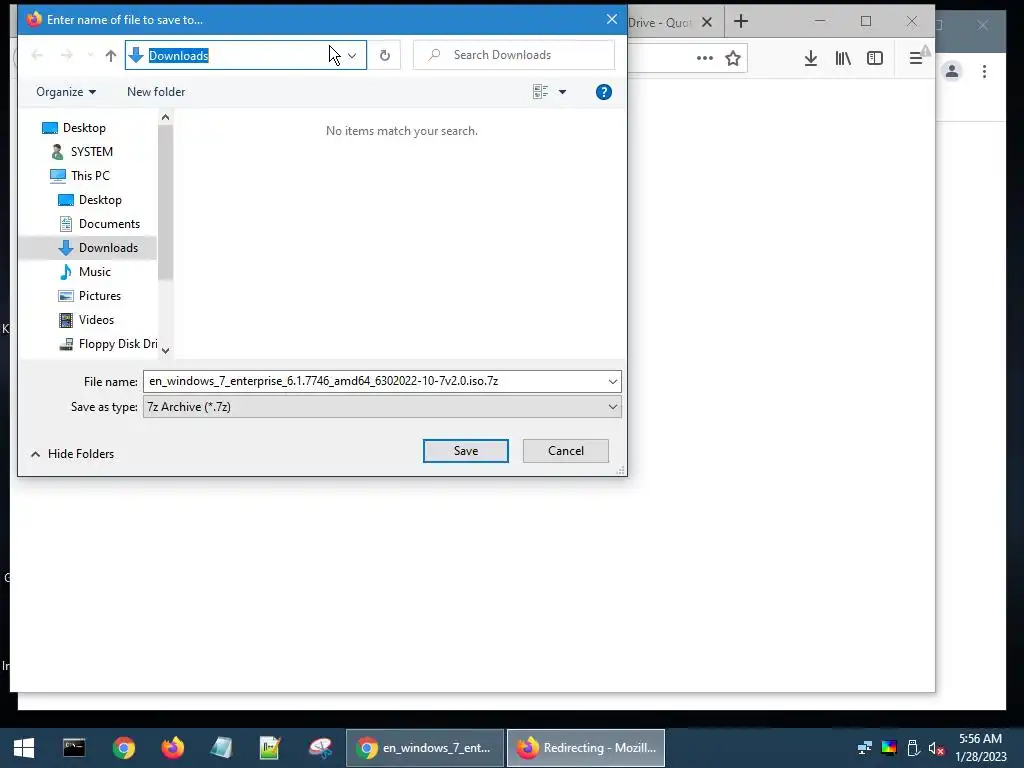Viewport: 1024px width, 768px height.
Task: Cancel the save dialog
Action: click(x=566, y=451)
